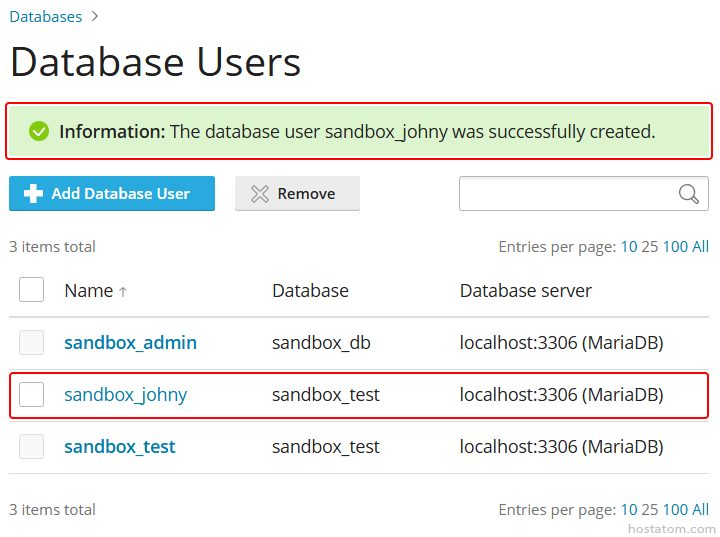Expand the breadcrumb chevron after Databases
Viewport: 720px width, 537px height.
(94, 17)
